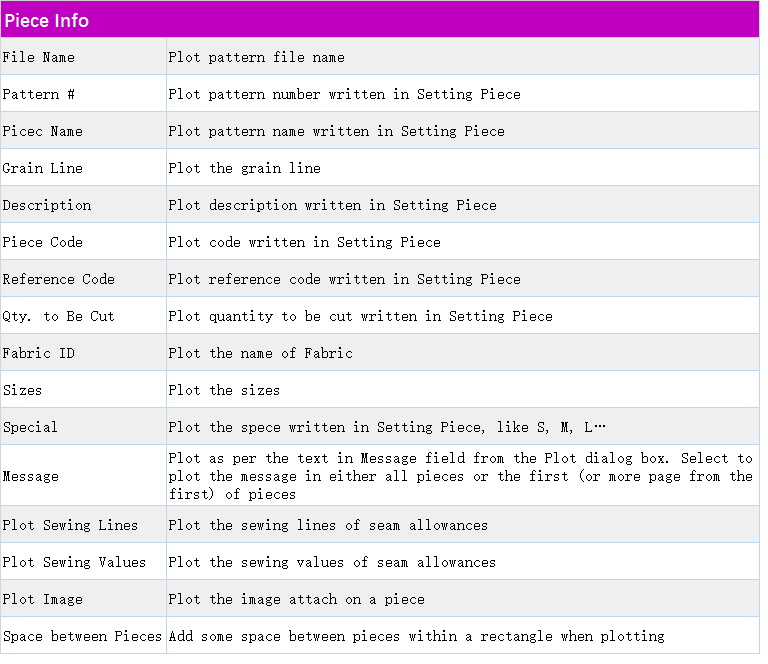Image resolution: width=768 pixels, height=664 pixels.
Task: Click the Grain Line label
Action: (43, 168)
